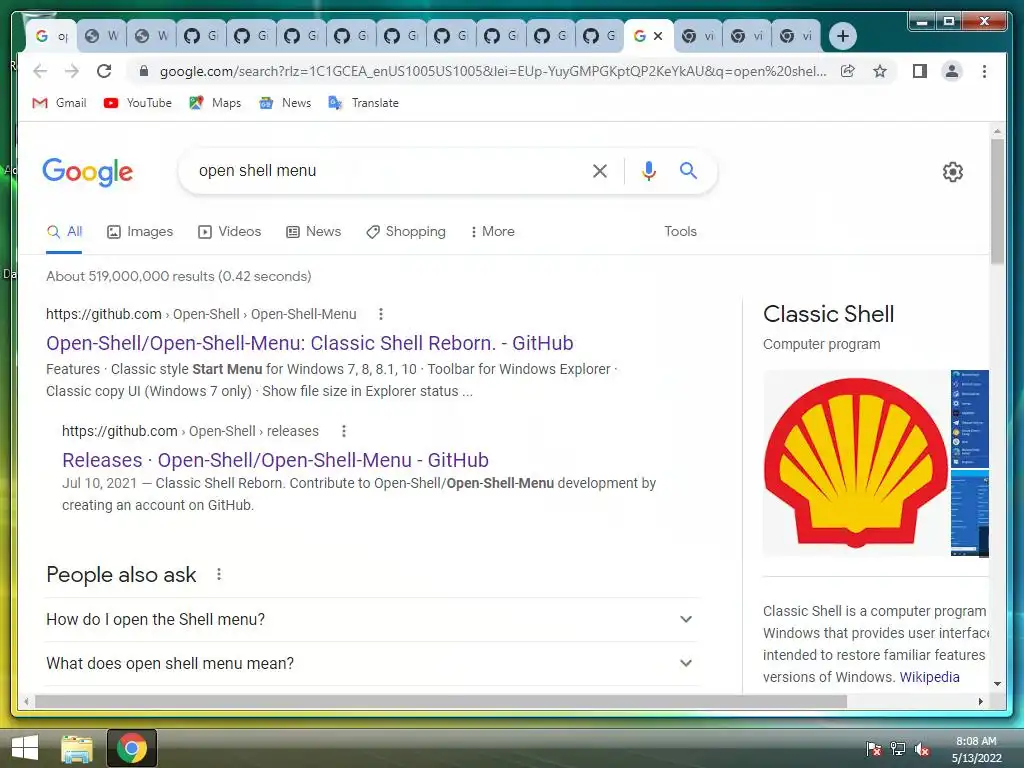Reload the current page
Image resolution: width=1024 pixels, height=768 pixels.
pos(104,71)
